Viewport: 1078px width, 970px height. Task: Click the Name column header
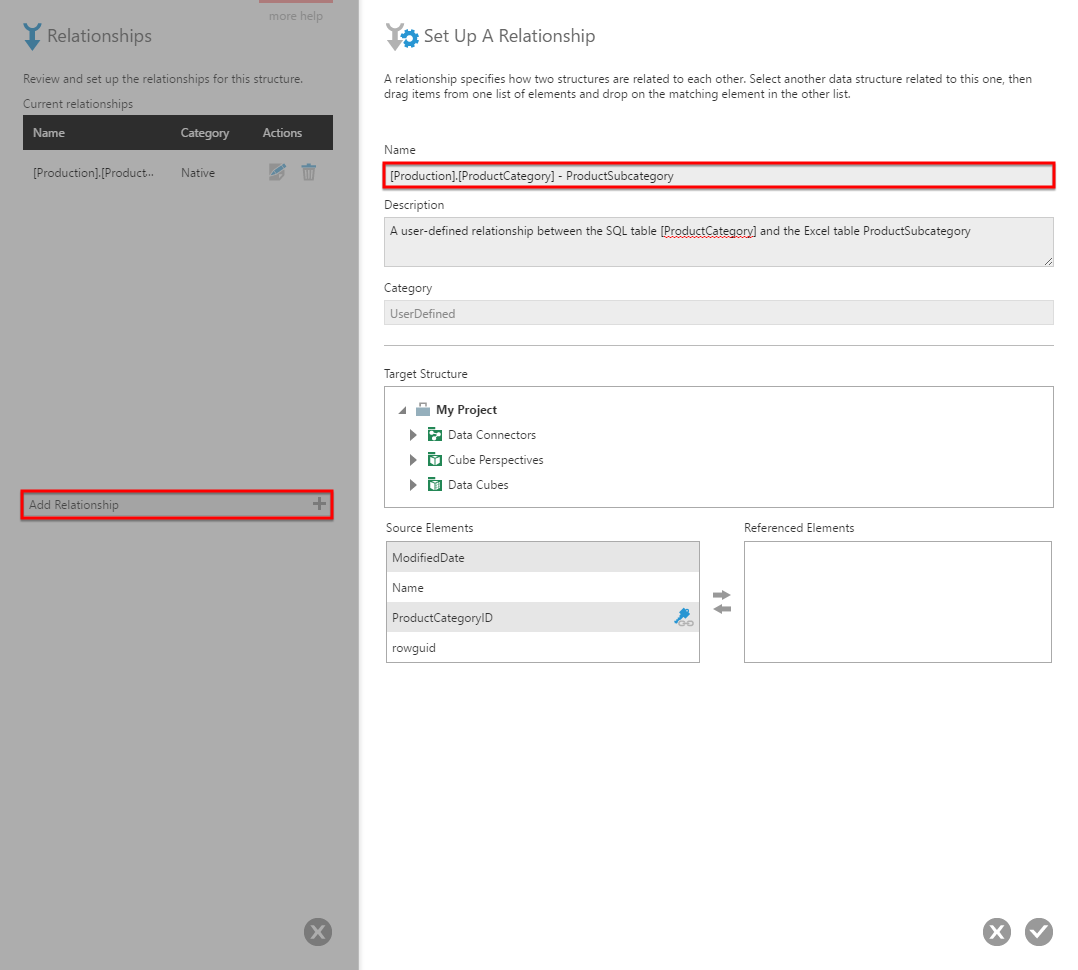coord(49,133)
